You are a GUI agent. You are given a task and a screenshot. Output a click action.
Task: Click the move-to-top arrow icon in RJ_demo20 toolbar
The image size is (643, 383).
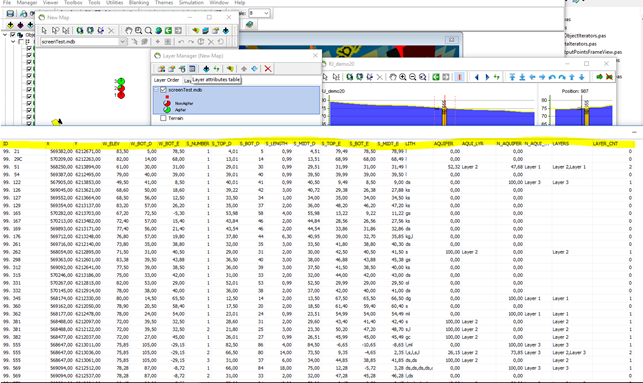tap(512, 77)
